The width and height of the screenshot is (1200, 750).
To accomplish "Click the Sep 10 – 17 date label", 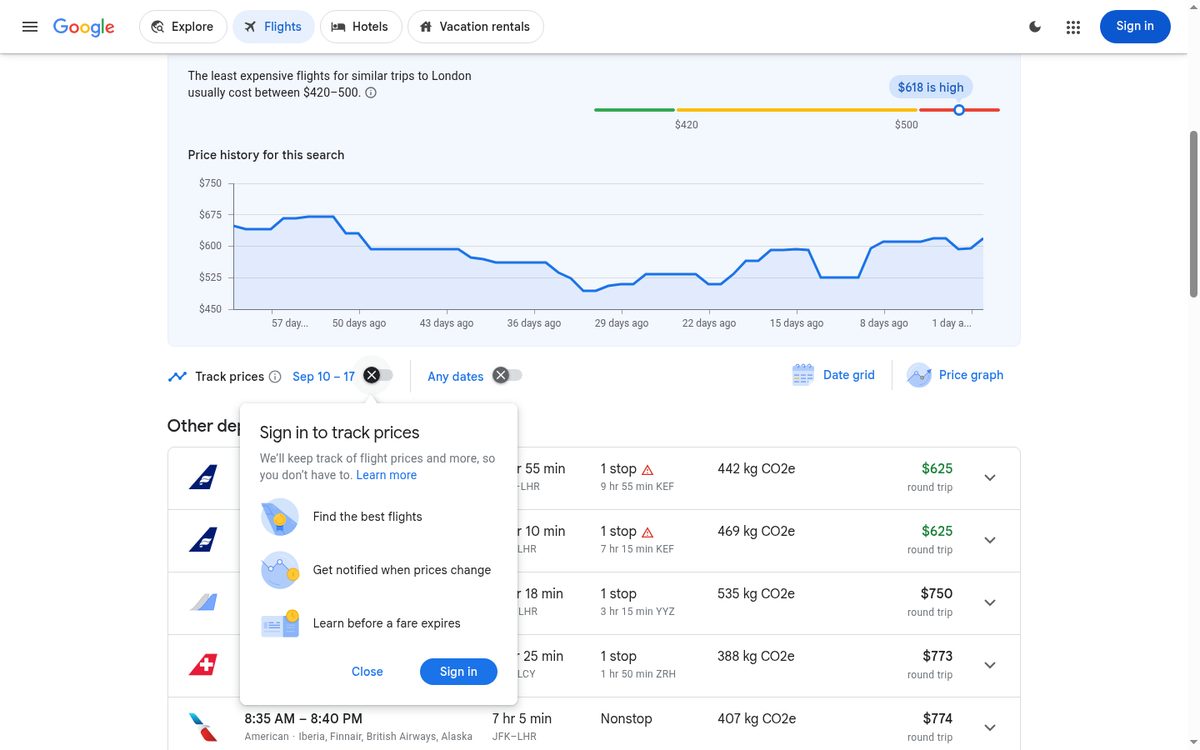I will [x=323, y=377].
